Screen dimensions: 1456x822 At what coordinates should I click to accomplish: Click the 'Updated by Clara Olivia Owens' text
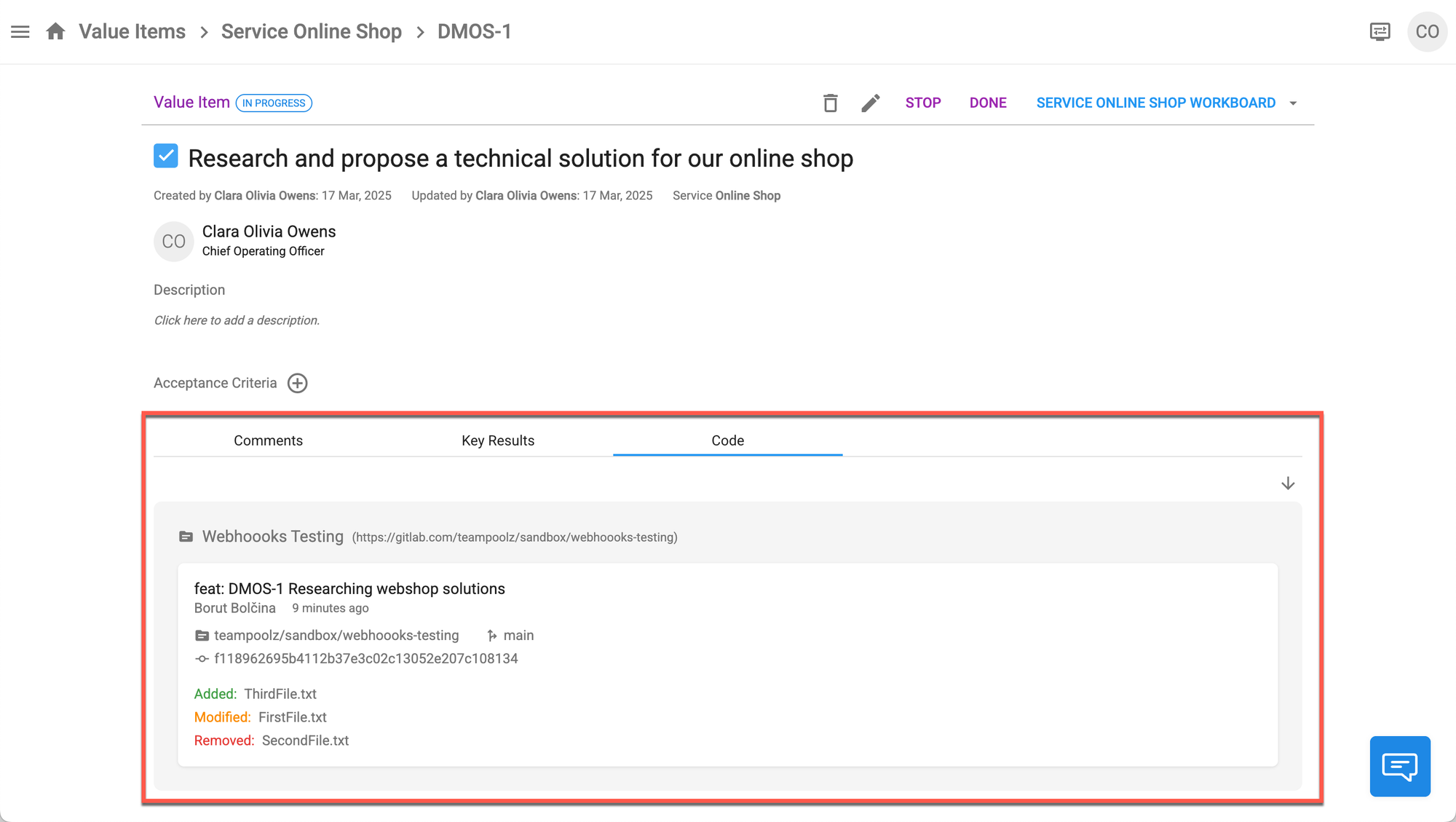[531, 196]
